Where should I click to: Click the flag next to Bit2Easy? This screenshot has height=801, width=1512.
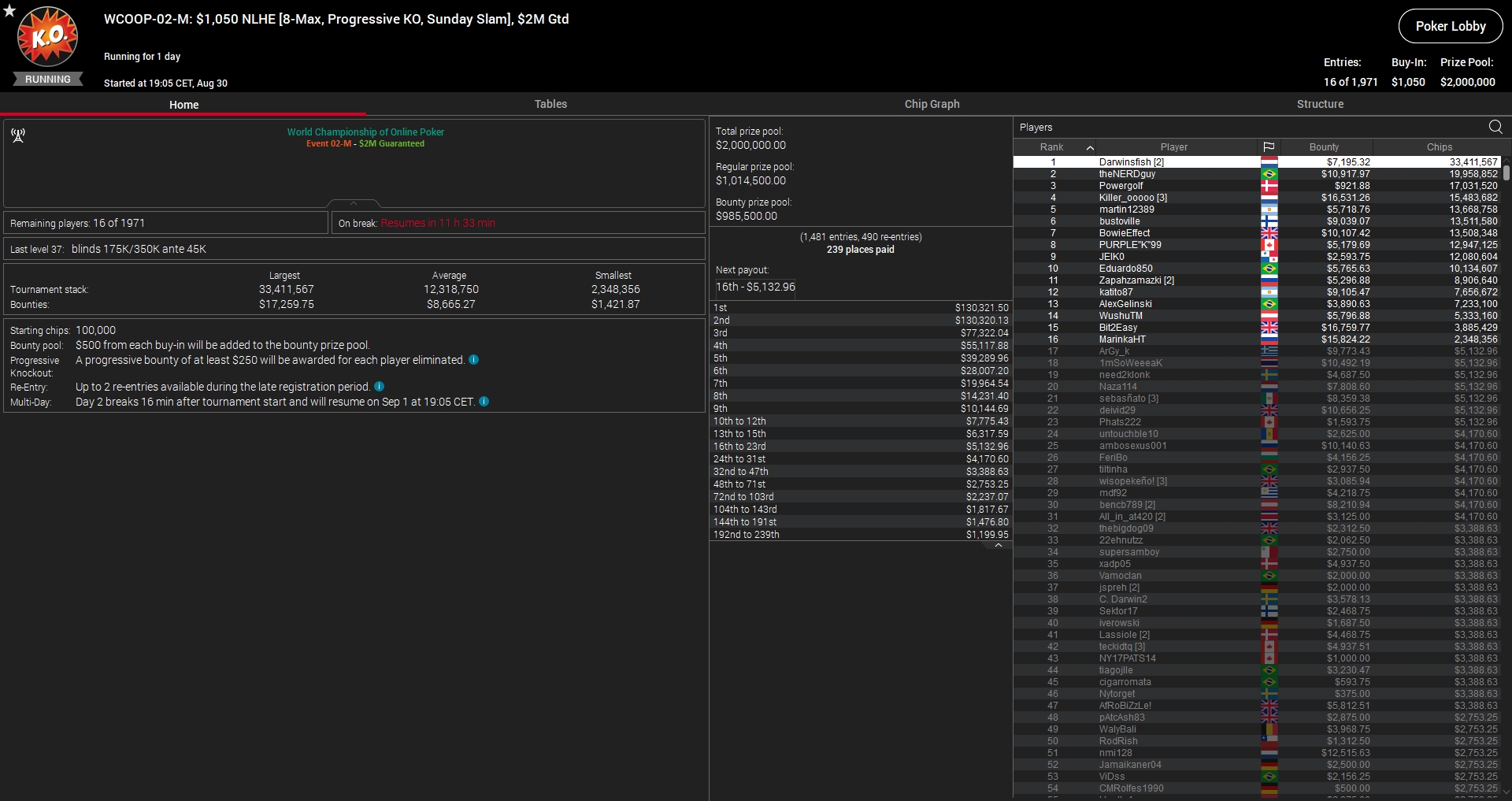(x=1269, y=328)
